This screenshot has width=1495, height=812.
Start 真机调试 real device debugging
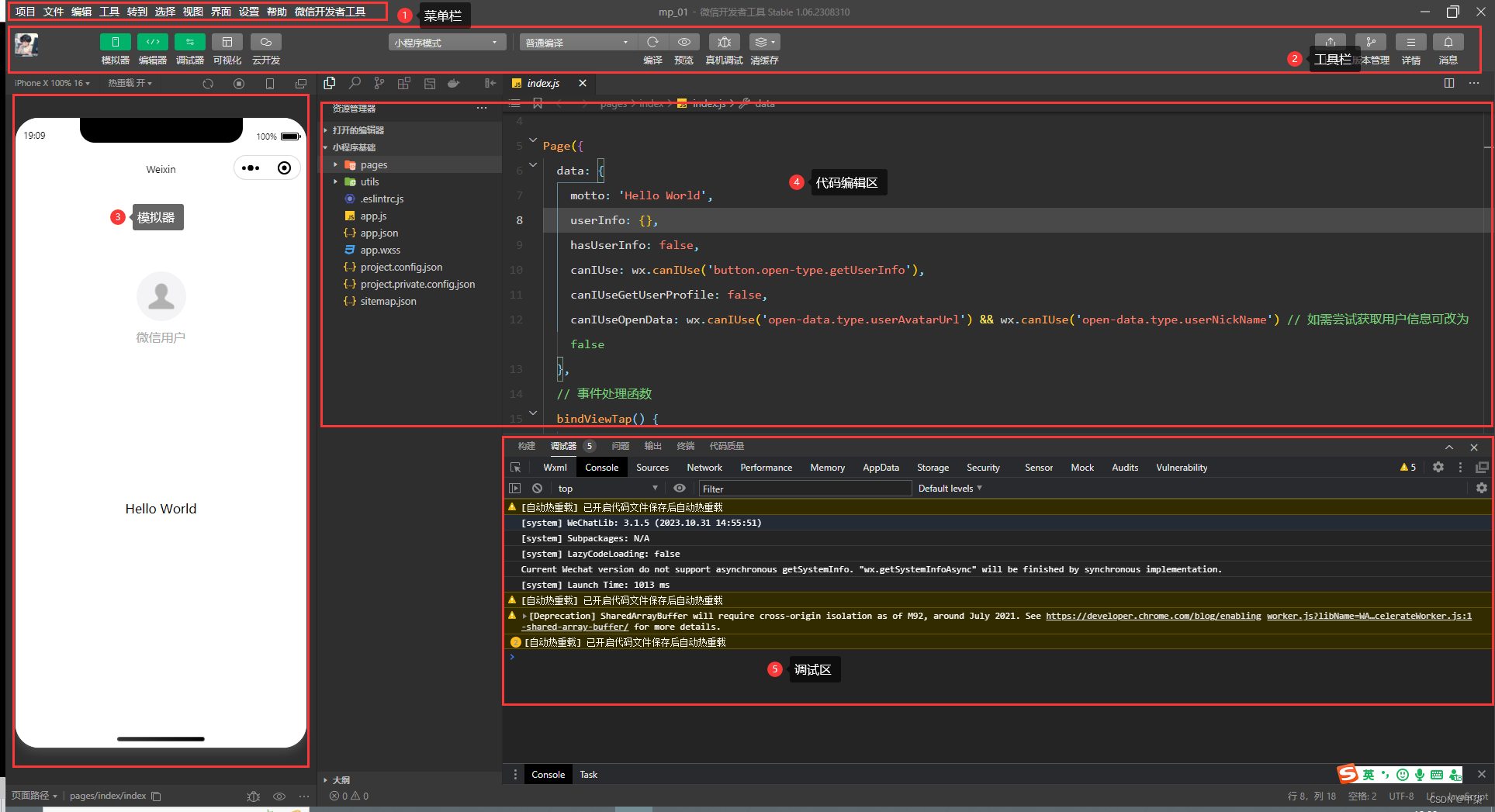(724, 42)
